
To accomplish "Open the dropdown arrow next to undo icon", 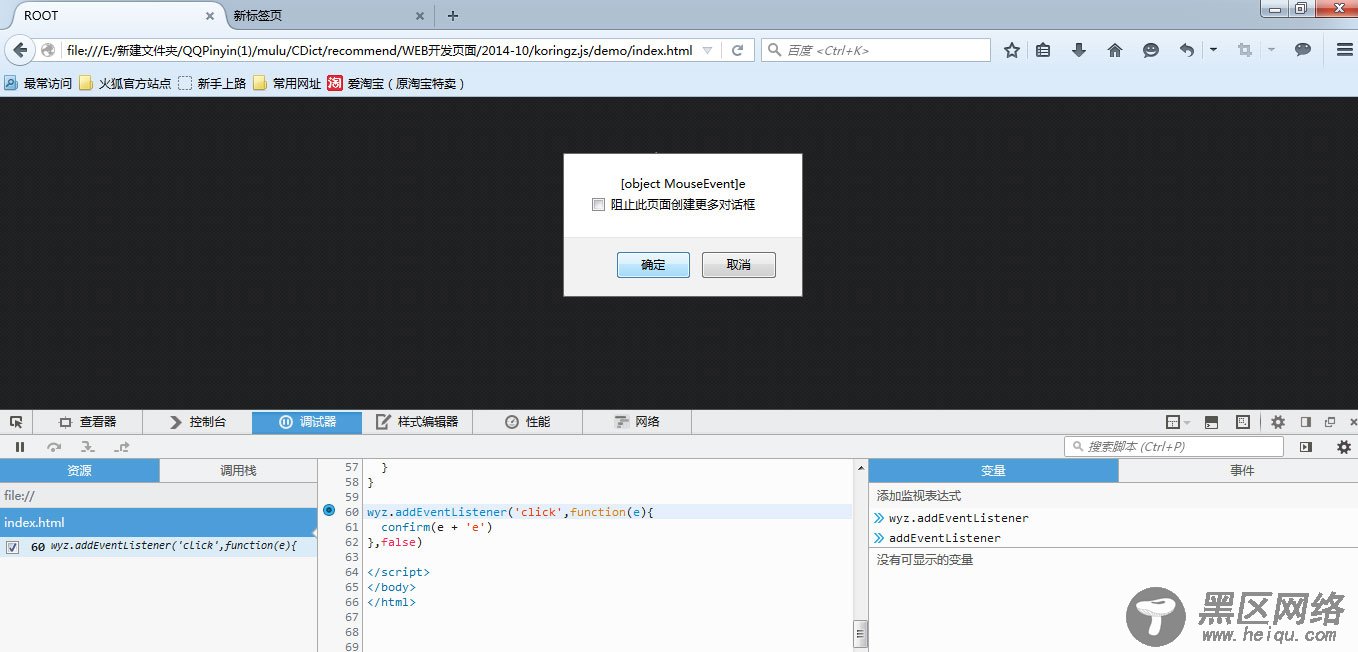I will (x=1213, y=50).
